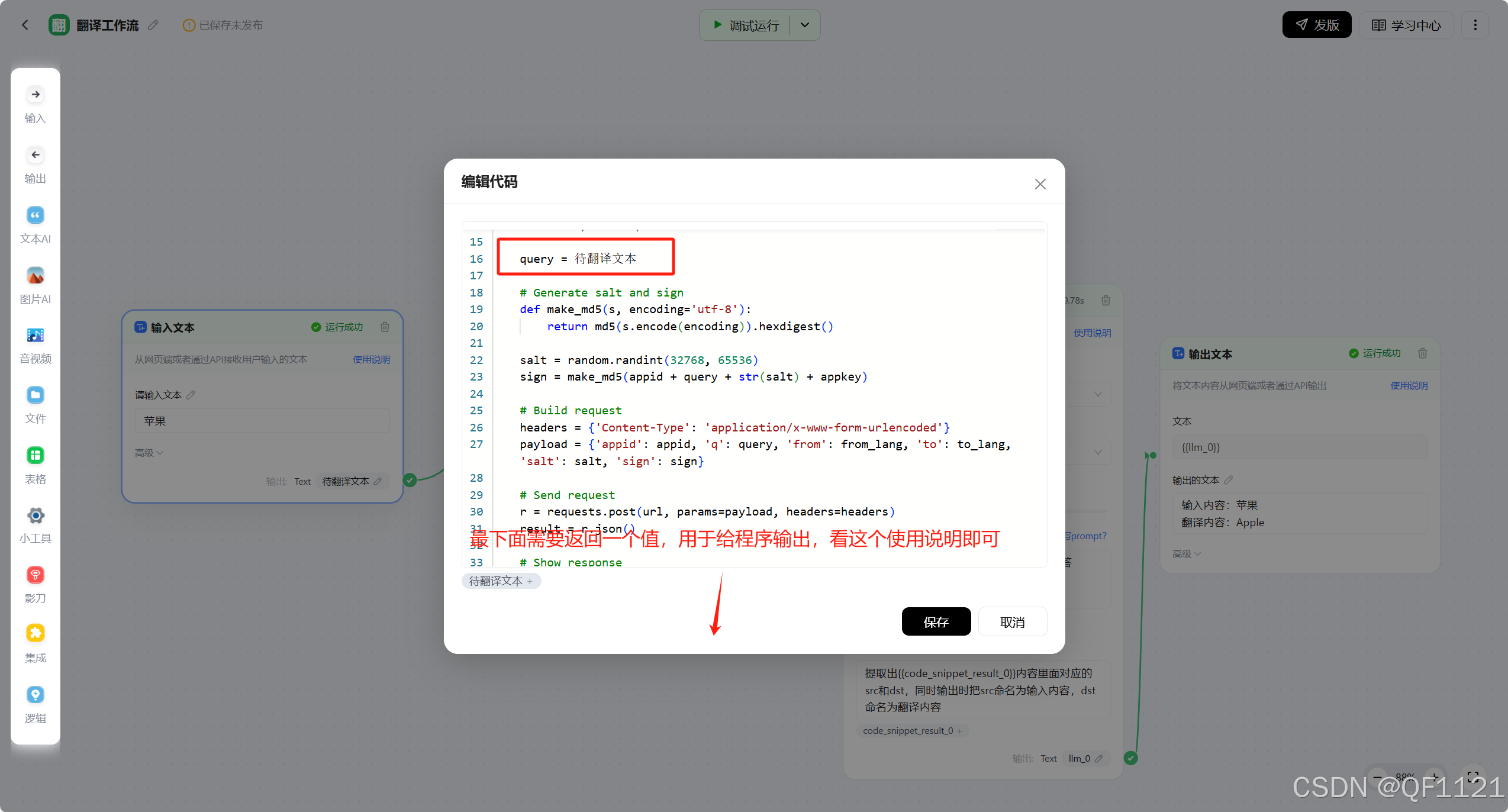Open 使用说明 link in 输出文本 node

pyautogui.click(x=1409, y=386)
